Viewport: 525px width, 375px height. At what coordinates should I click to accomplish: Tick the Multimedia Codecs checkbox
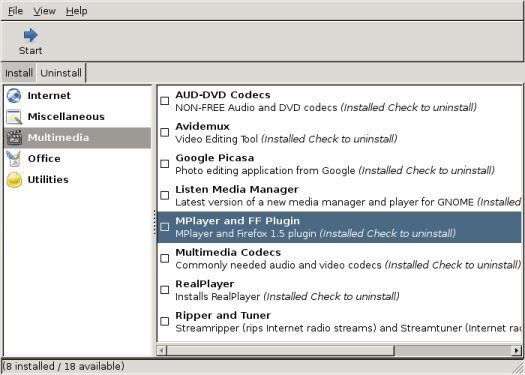point(165,258)
